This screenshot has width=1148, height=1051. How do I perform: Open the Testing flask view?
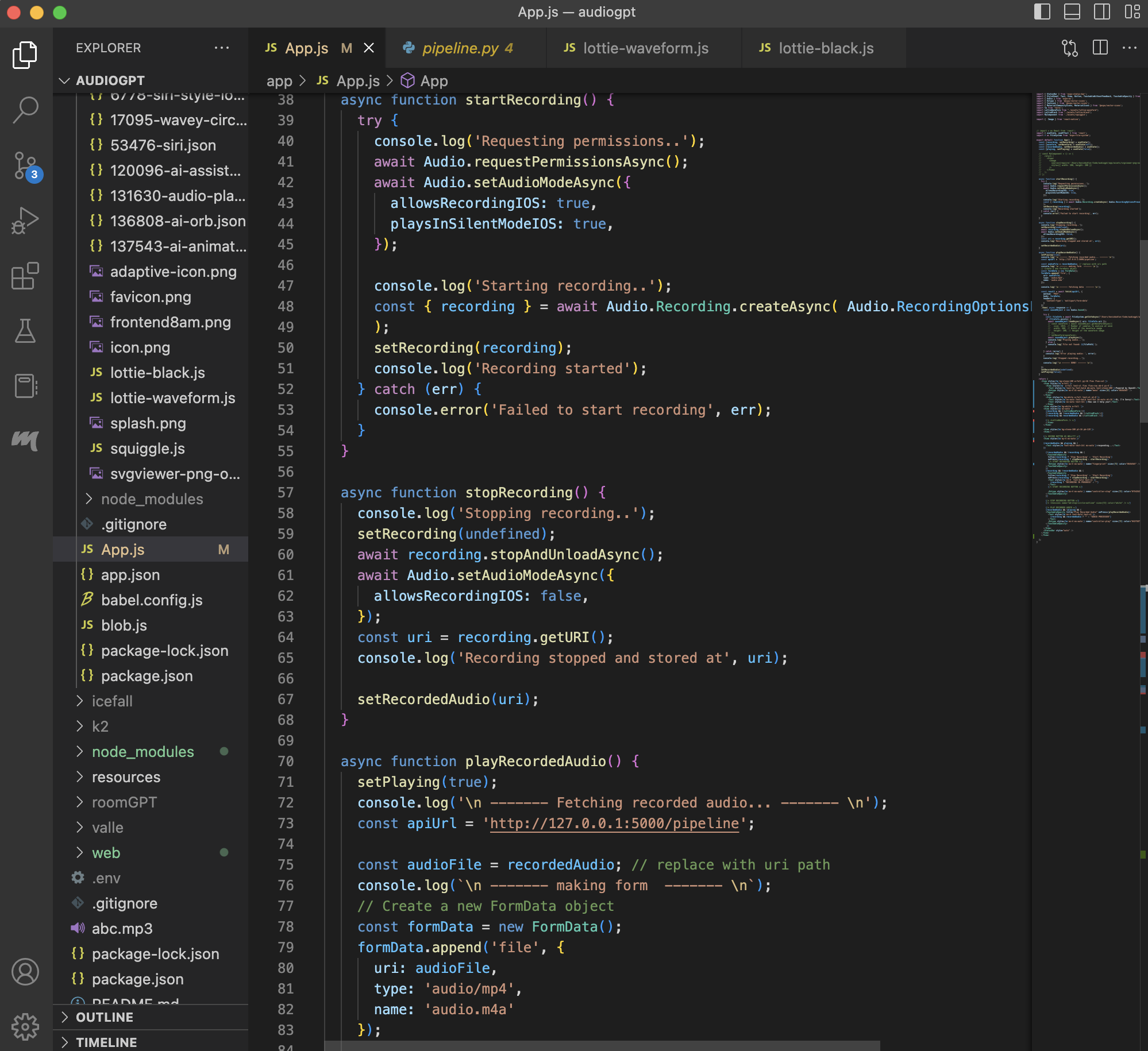pos(25,331)
